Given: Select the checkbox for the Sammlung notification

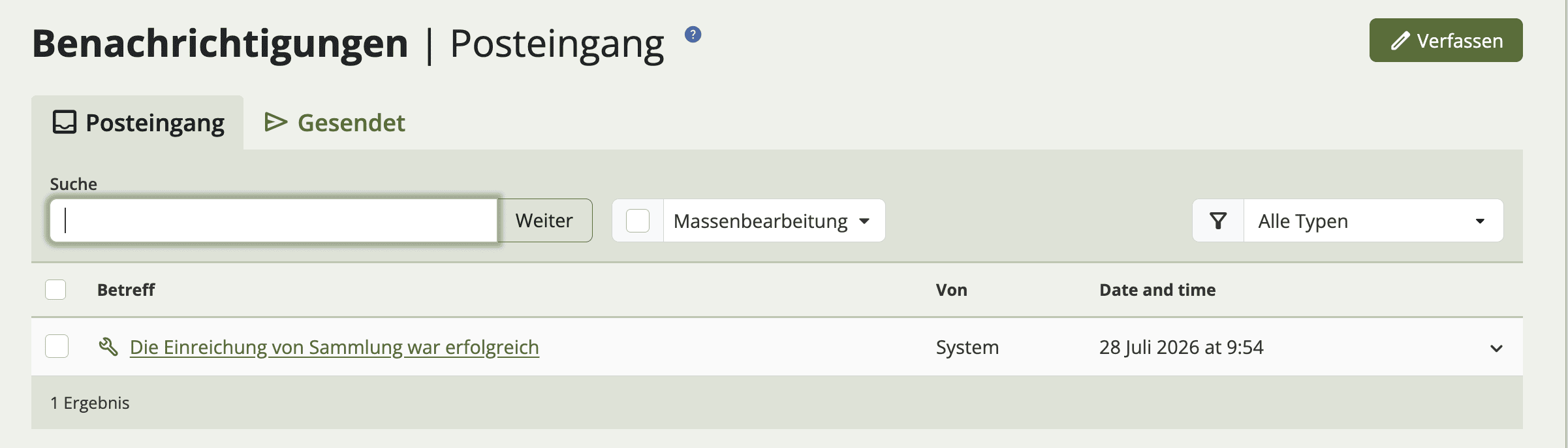Looking at the screenshot, I should click(x=57, y=346).
